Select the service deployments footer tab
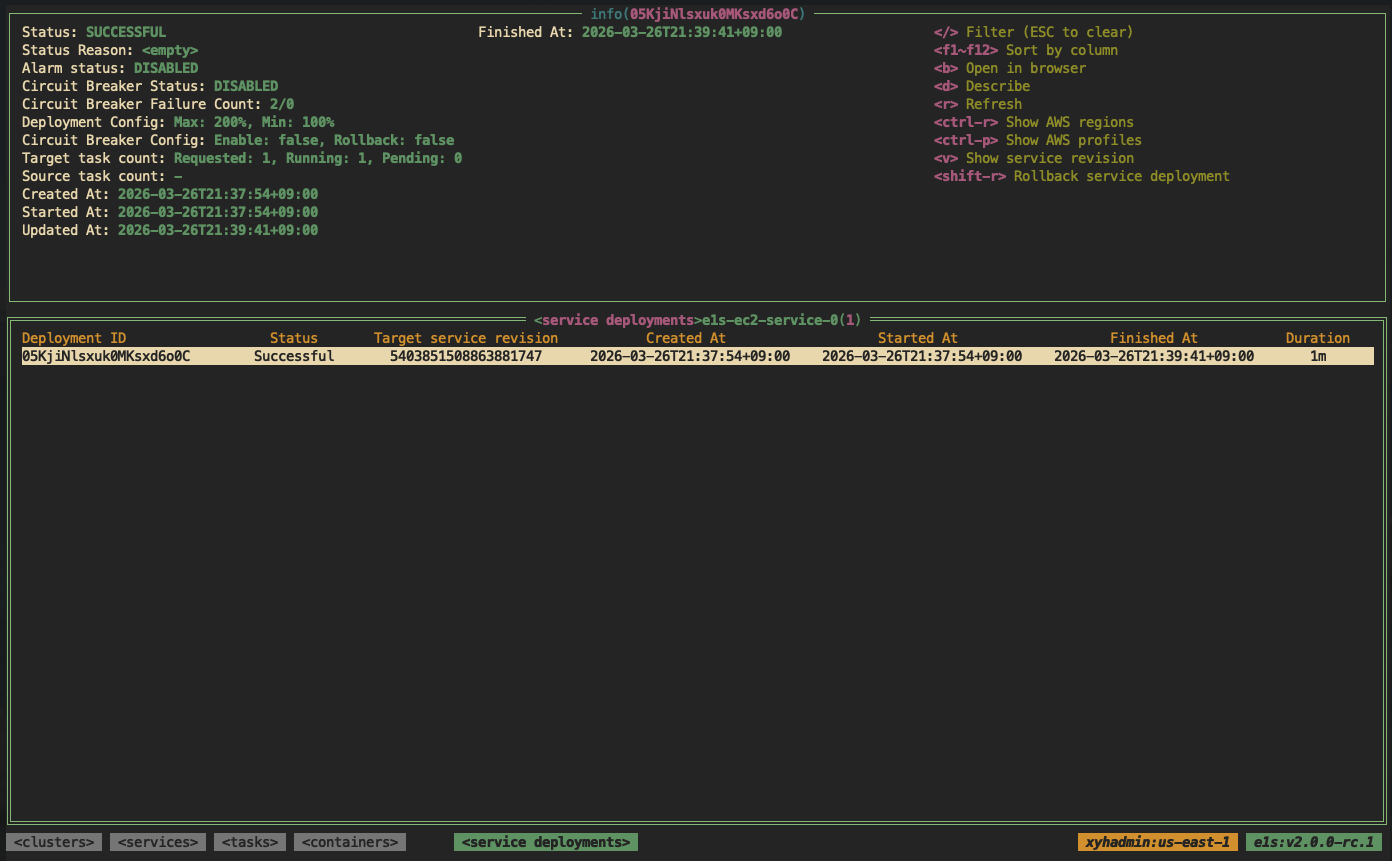 point(546,842)
